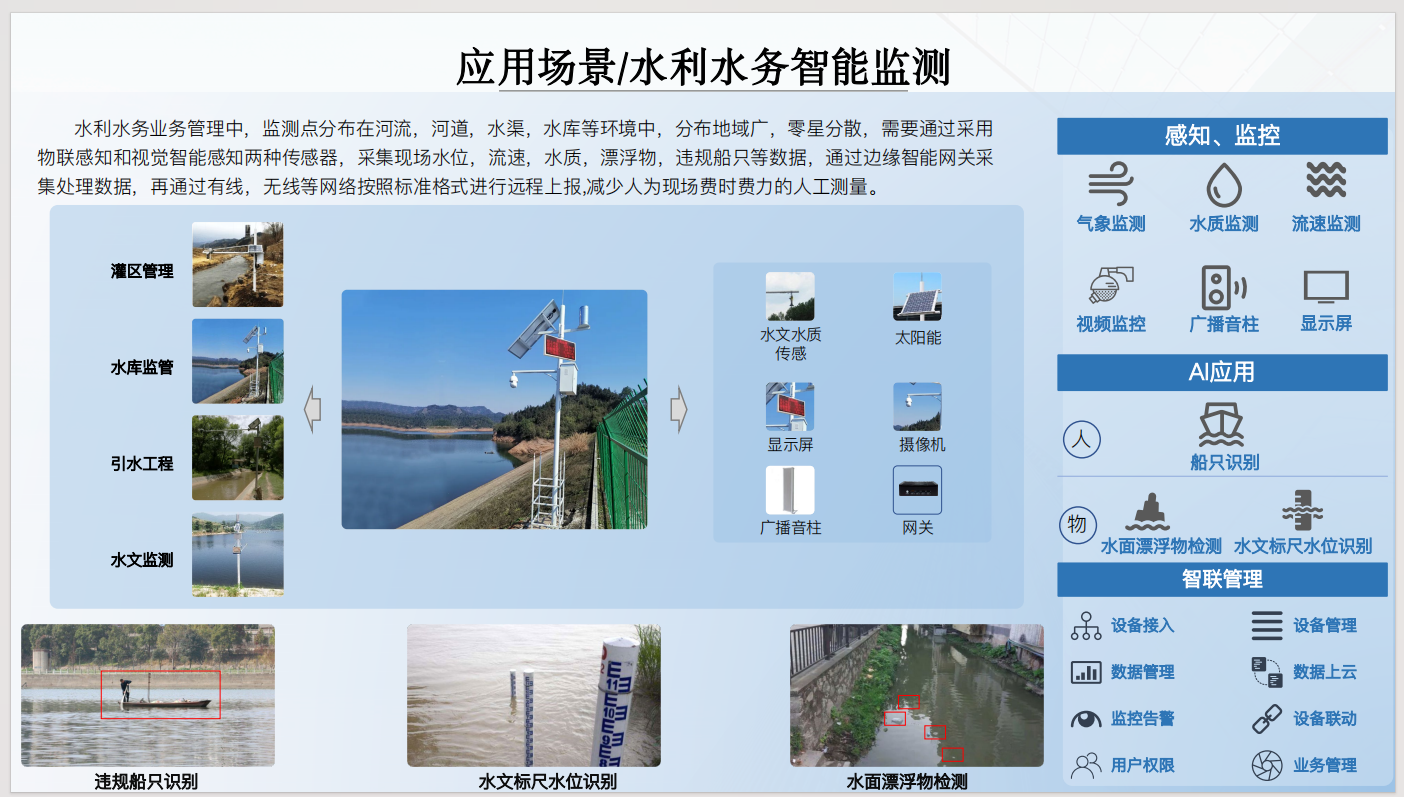This screenshot has width=1404, height=797.
Task: Click the 智联管理 section header
Action: 1222,579
